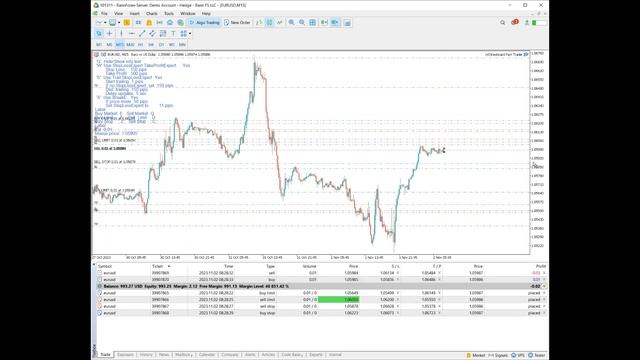Select the crosshair tool
This screenshot has width=640, height=360.
click(109, 33)
